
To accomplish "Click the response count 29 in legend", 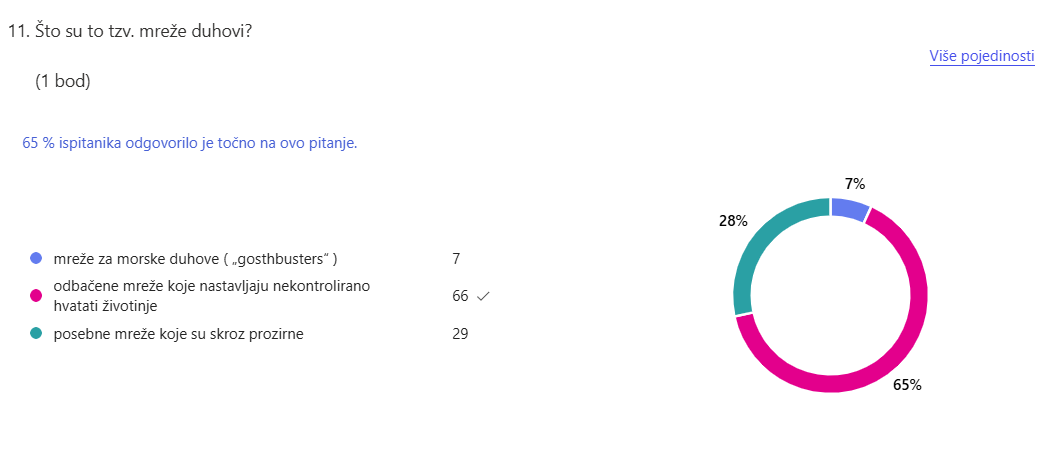I will coord(460,334).
